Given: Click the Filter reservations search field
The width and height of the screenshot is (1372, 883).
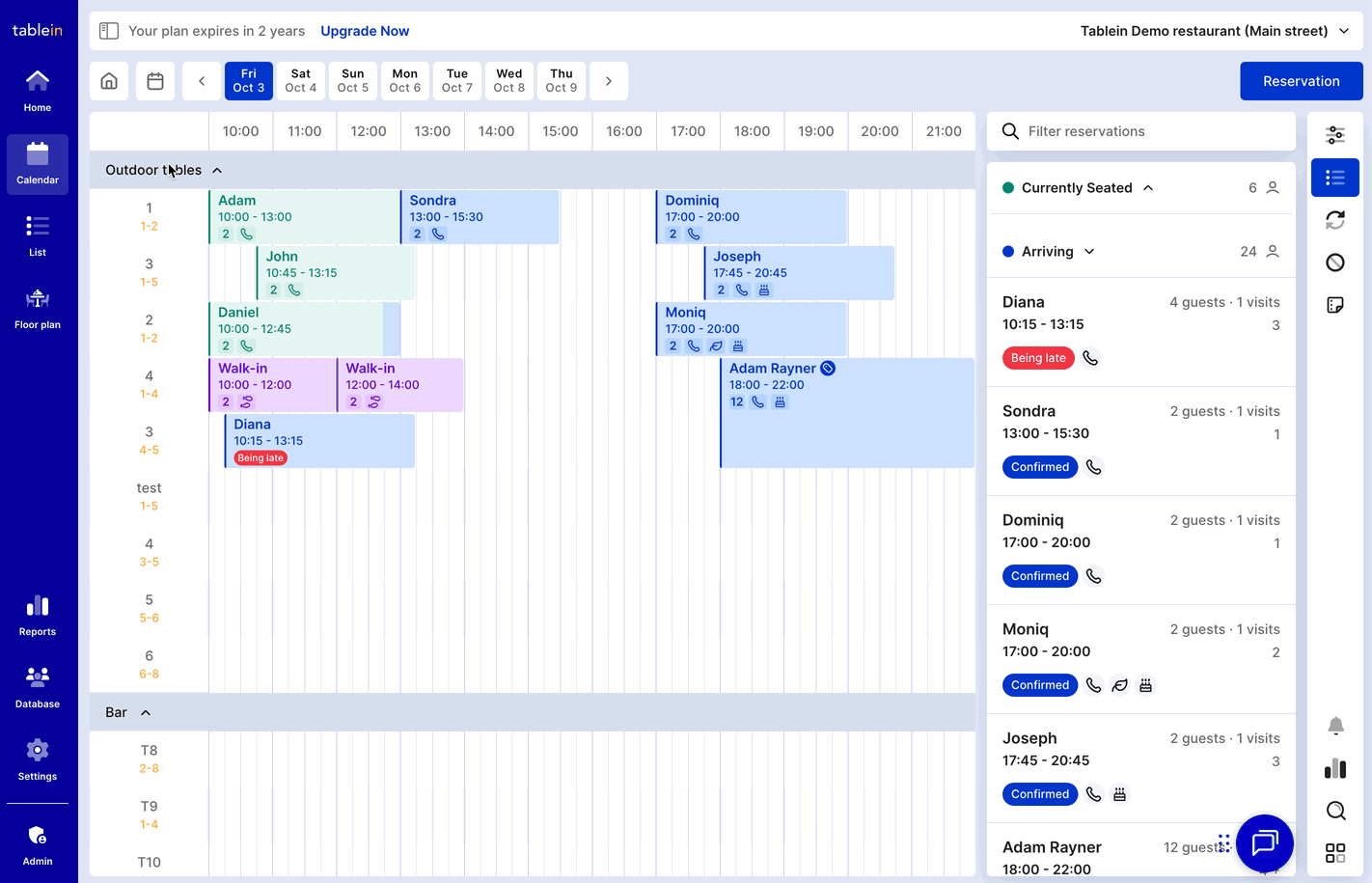Looking at the screenshot, I should tap(1153, 131).
